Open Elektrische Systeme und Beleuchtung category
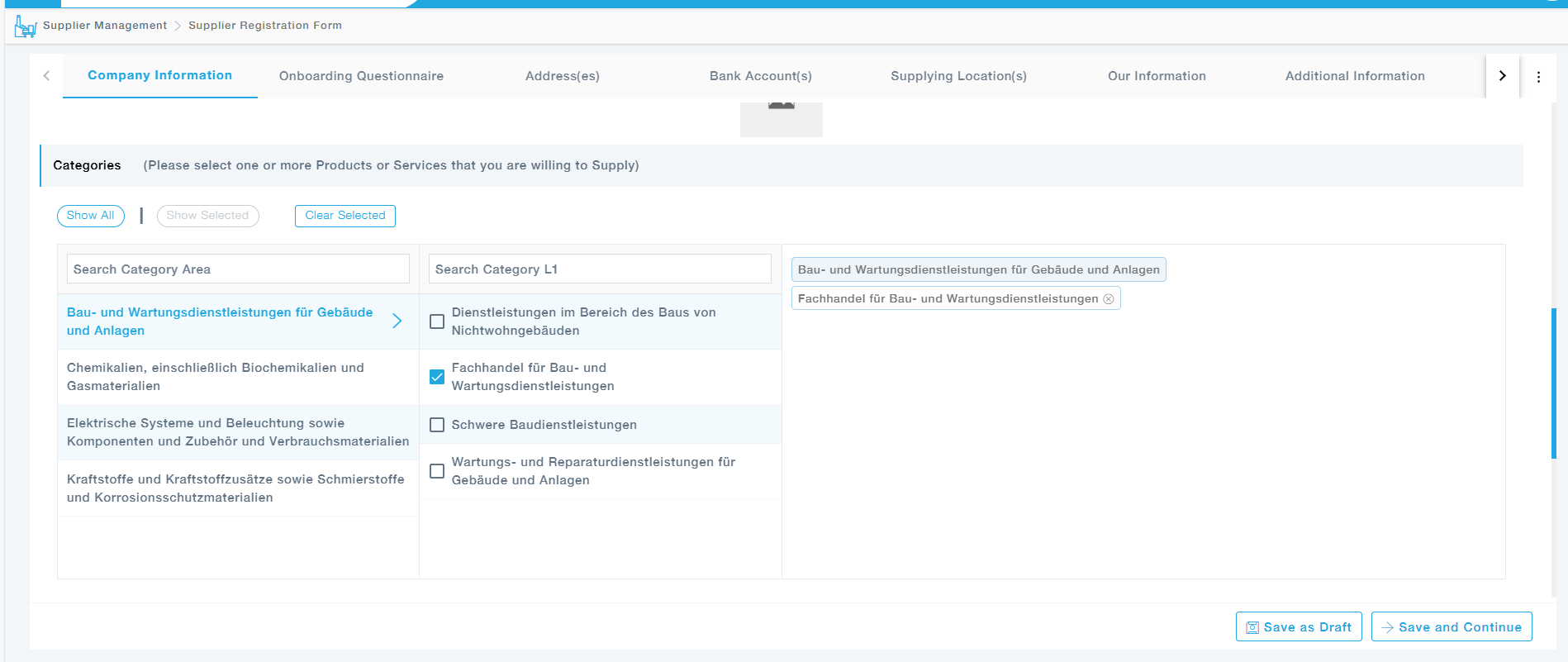 coord(237,432)
